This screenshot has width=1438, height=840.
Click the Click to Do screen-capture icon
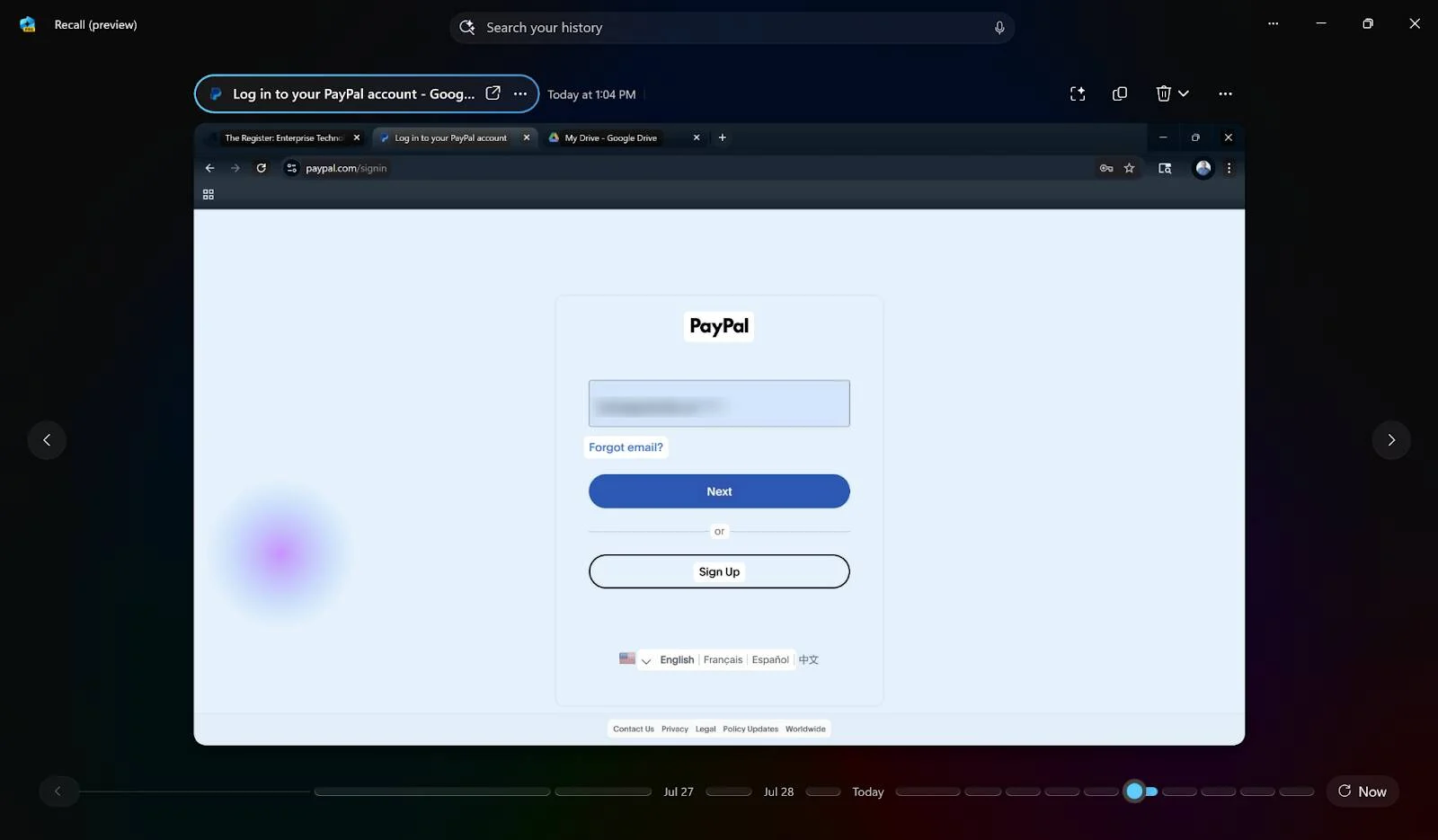(1077, 93)
